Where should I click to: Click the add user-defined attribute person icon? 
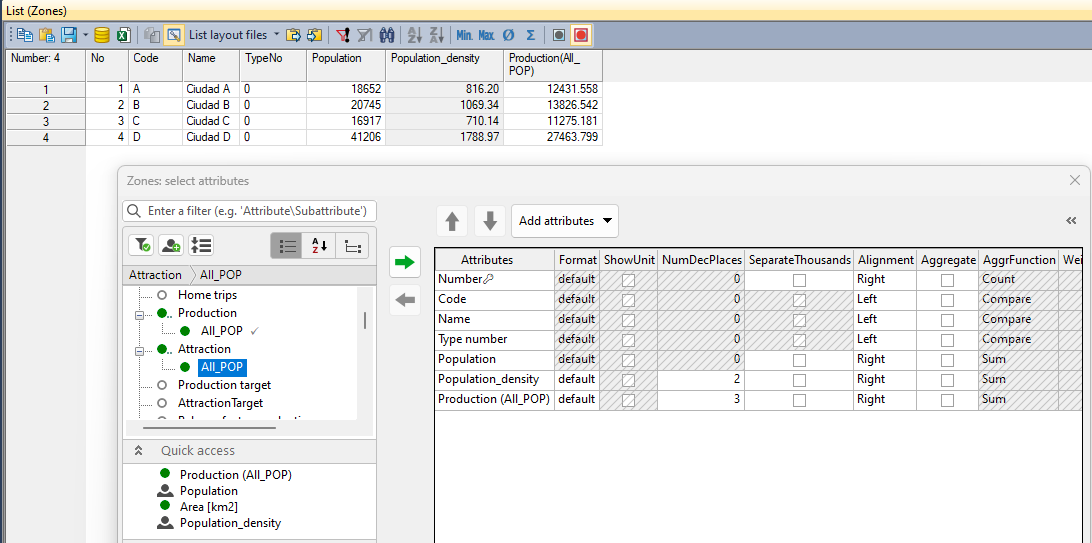click(171, 245)
